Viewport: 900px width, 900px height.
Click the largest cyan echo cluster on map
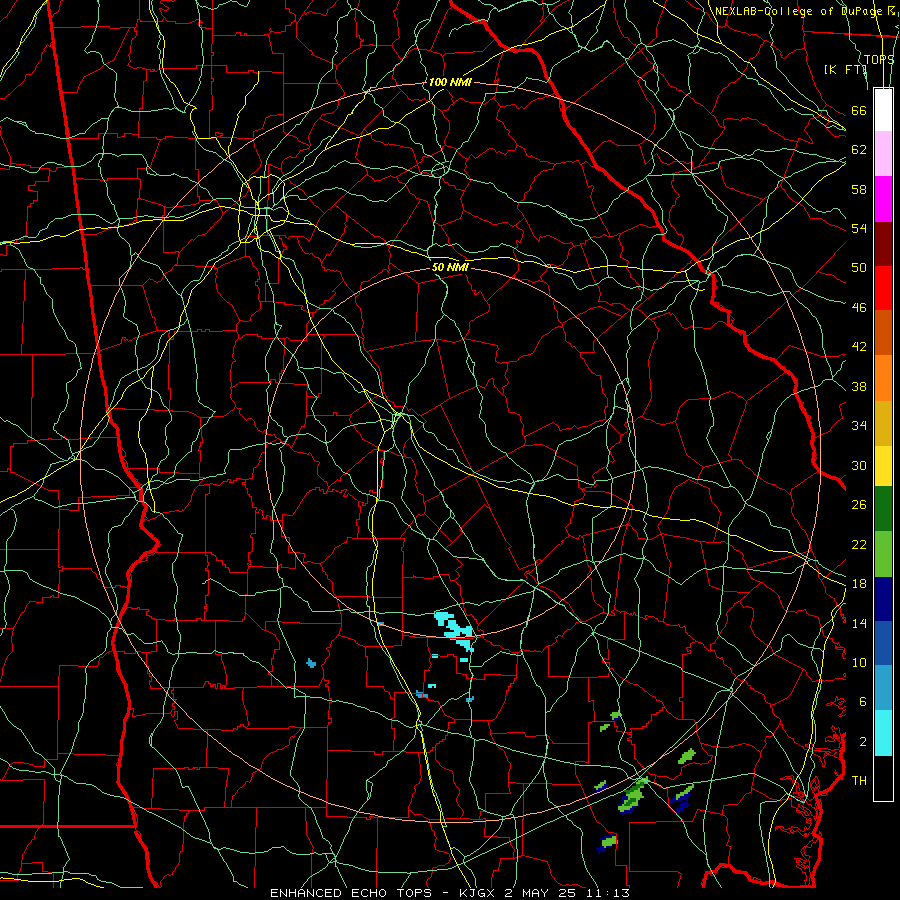(x=455, y=630)
